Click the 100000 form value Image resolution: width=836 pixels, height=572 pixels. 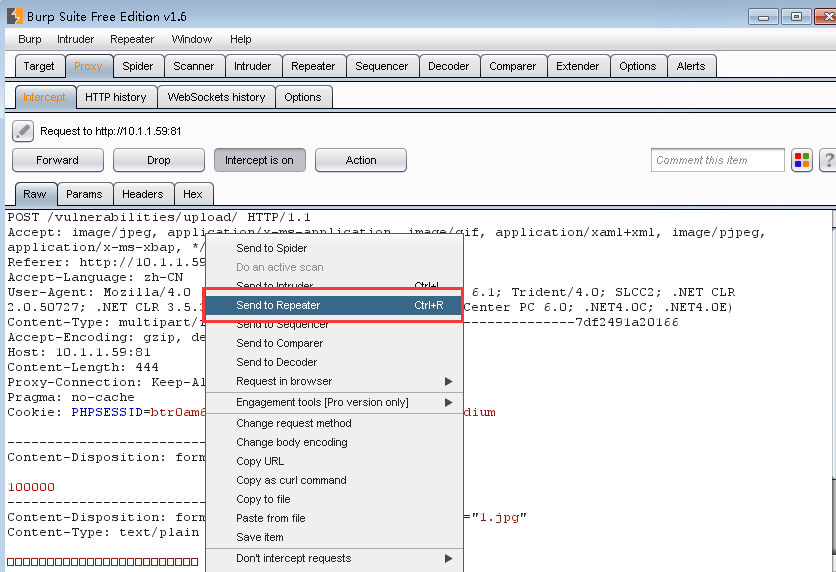click(31, 487)
